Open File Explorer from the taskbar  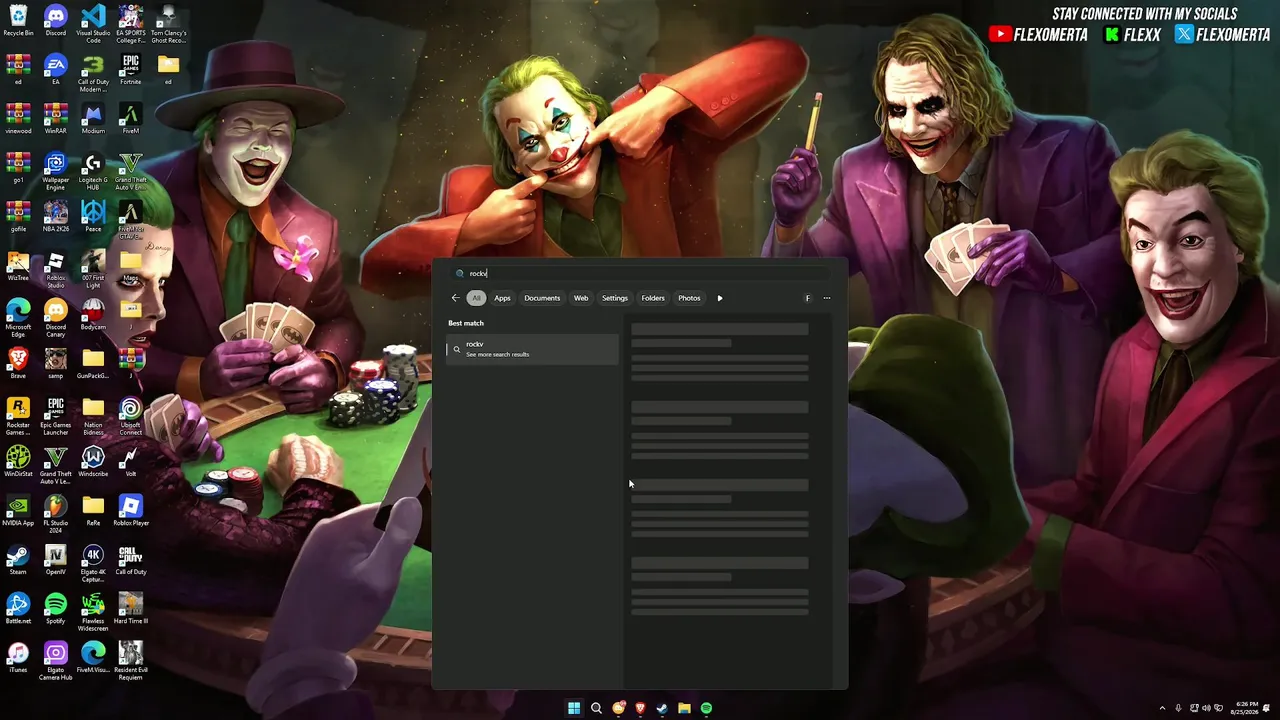[684, 708]
